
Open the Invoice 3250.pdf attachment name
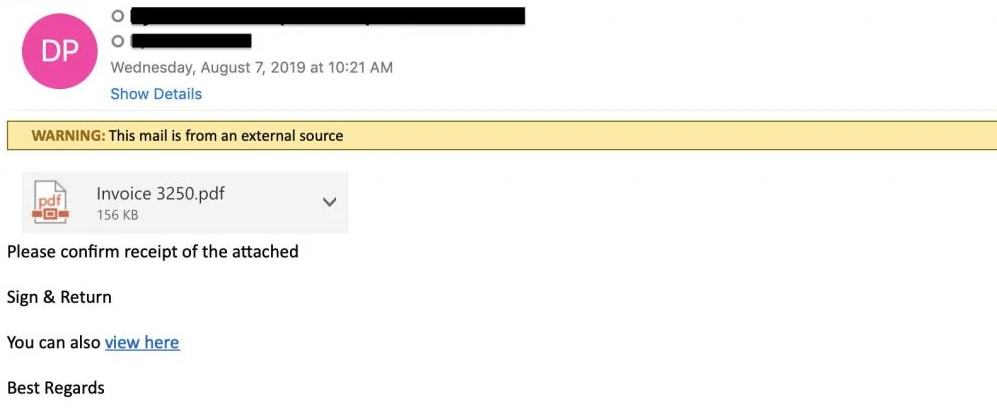click(x=160, y=194)
